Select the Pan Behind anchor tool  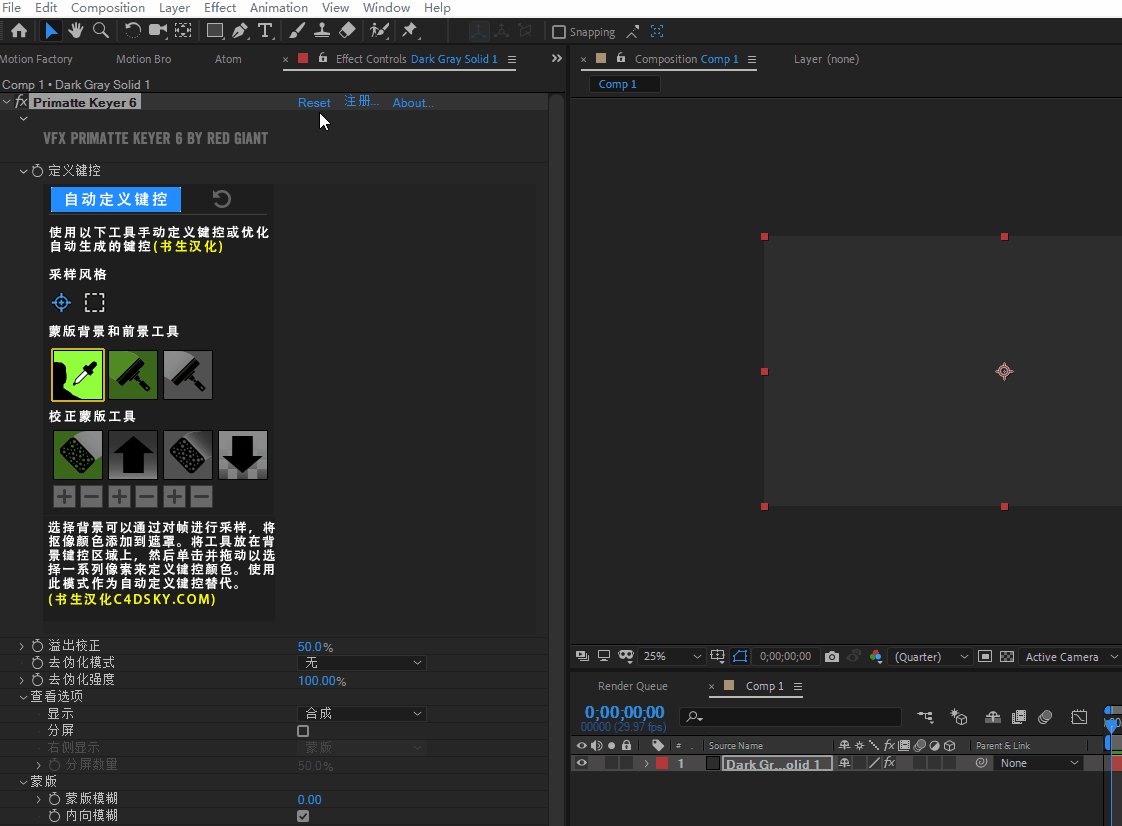point(183,31)
